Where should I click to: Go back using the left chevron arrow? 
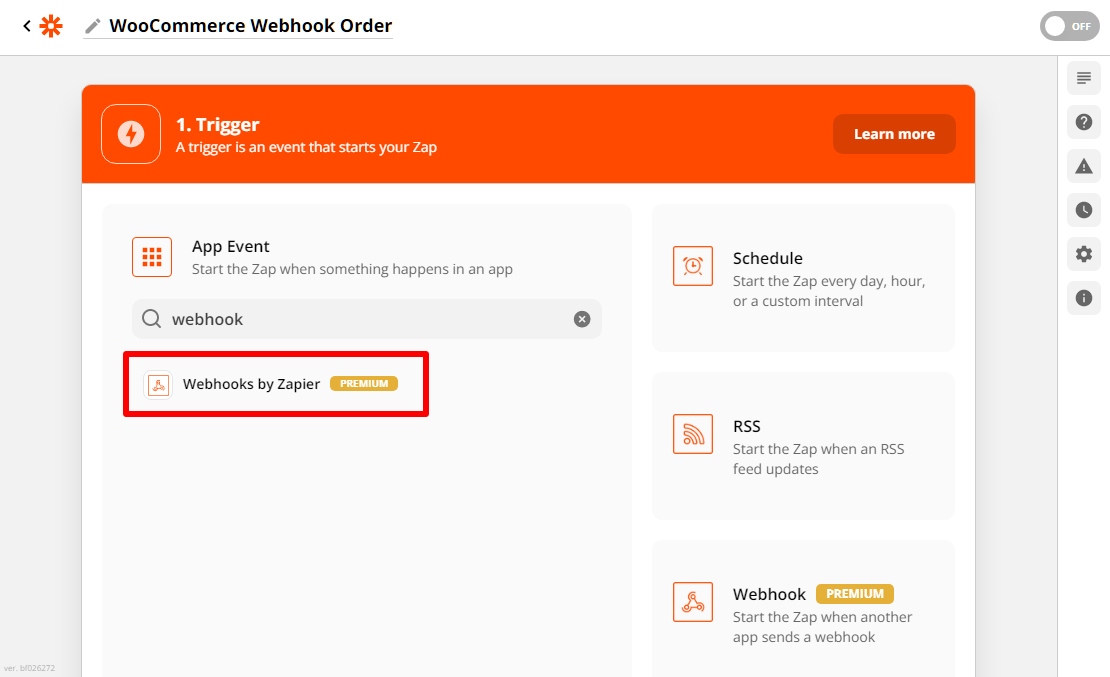pyautogui.click(x=27, y=26)
